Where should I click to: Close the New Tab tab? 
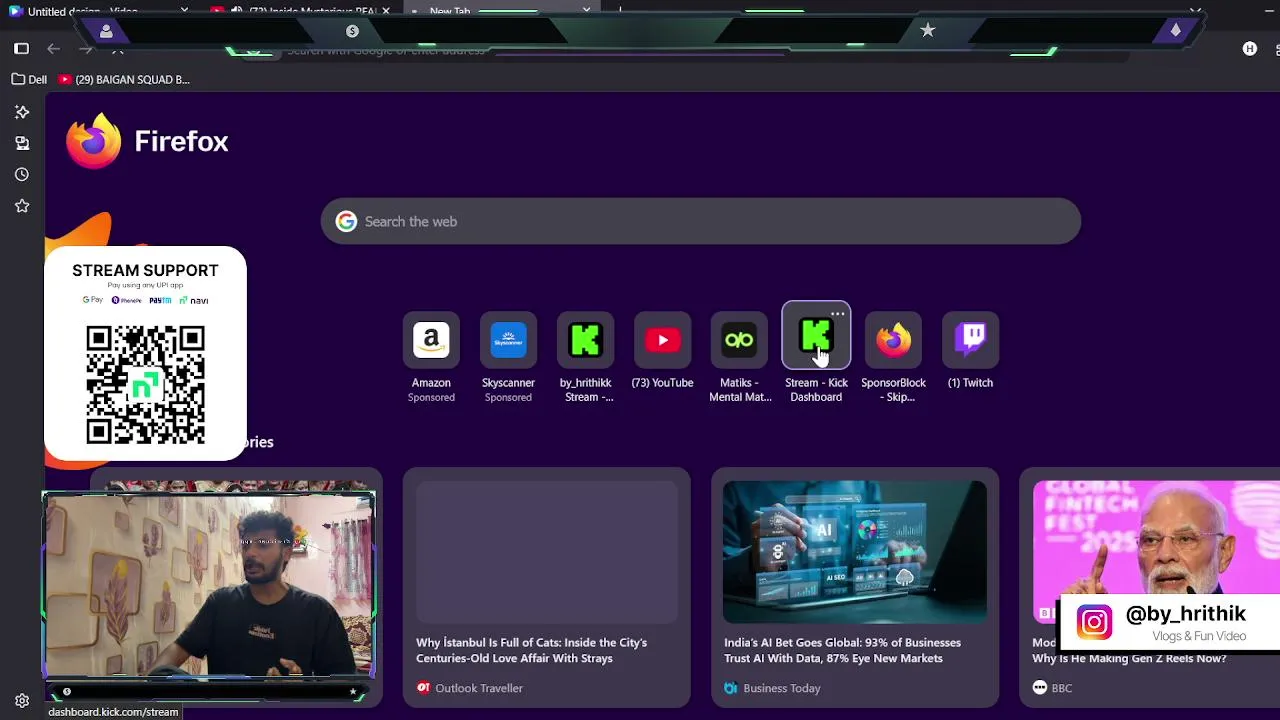tap(587, 11)
